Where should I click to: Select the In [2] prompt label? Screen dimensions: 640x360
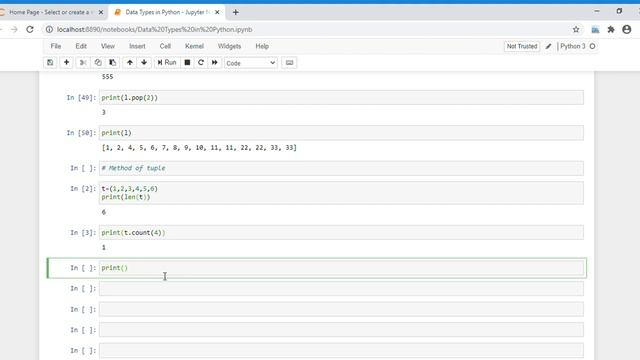pyautogui.click(x=83, y=189)
